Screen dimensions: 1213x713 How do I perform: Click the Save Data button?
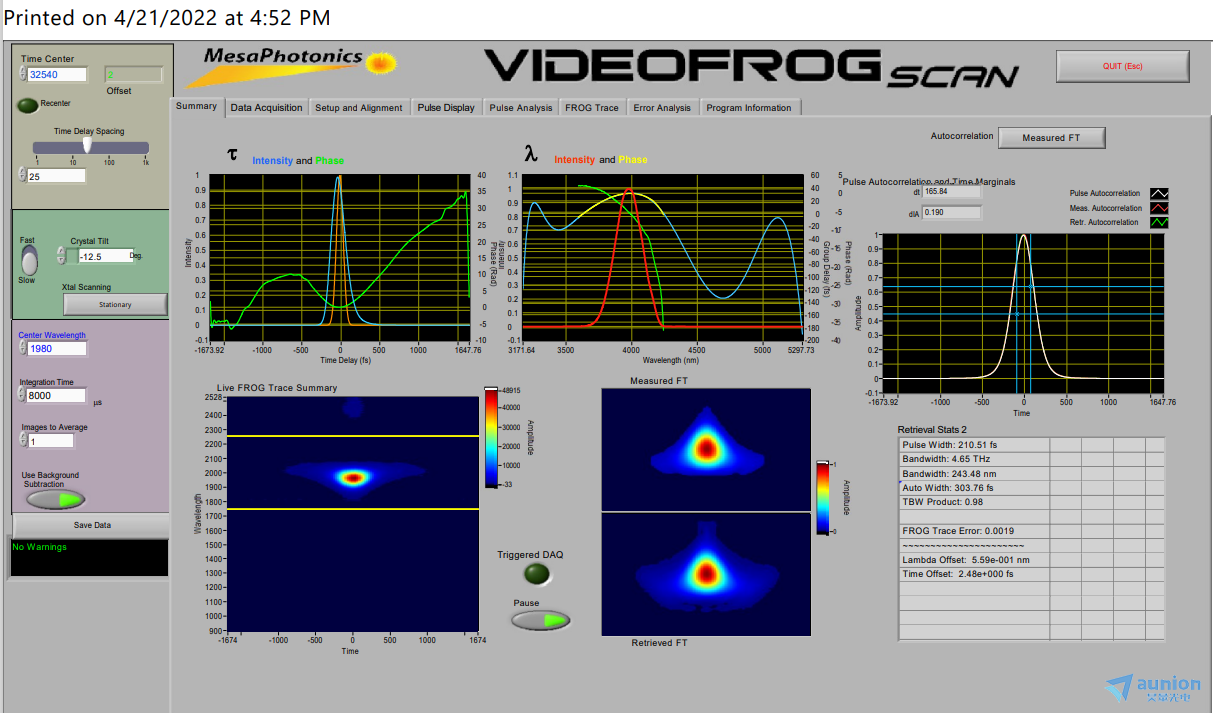click(92, 525)
